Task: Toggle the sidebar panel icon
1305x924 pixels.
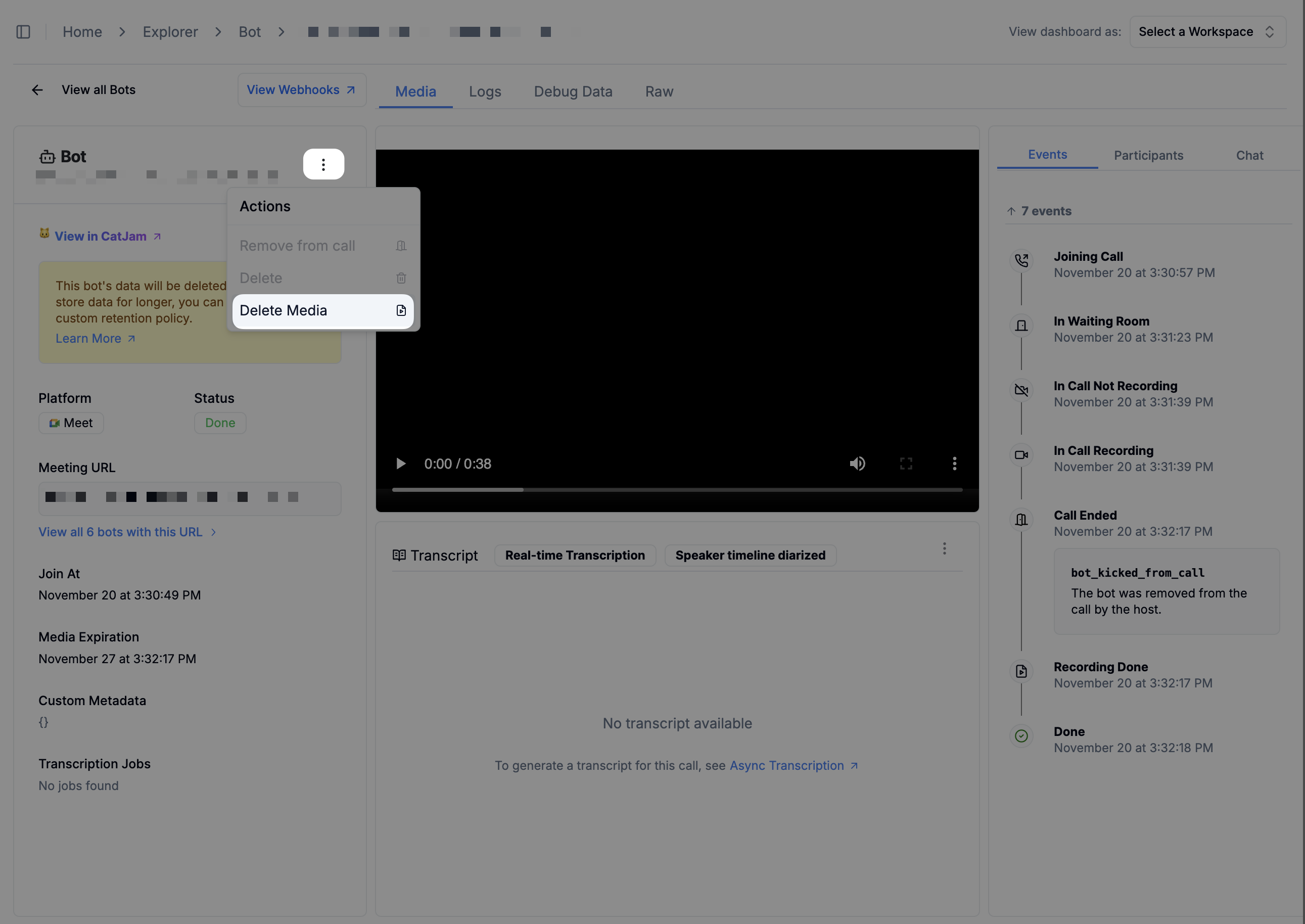Action: click(x=23, y=32)
